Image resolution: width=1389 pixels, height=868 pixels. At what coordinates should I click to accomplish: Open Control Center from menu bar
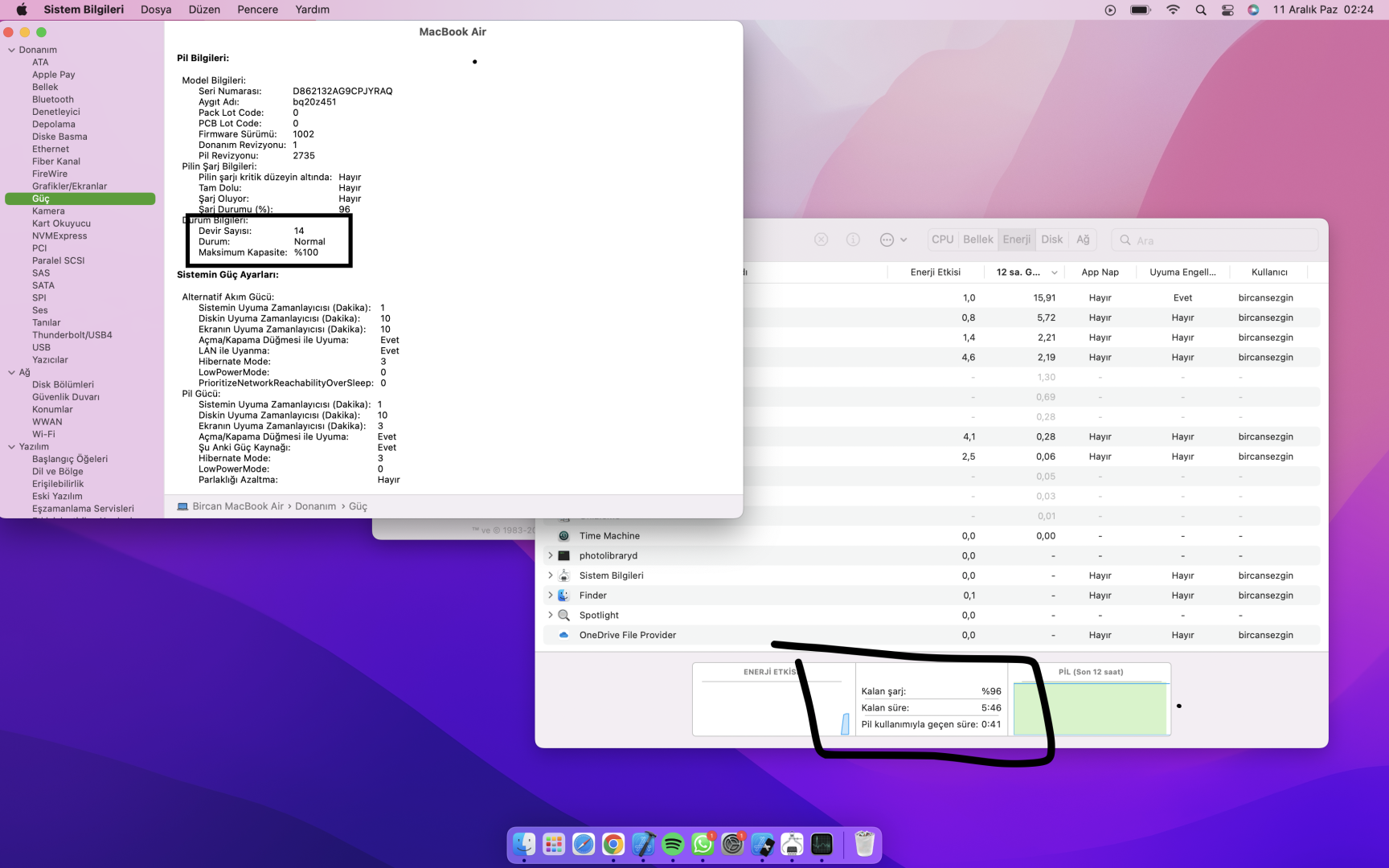[1227, 10]
